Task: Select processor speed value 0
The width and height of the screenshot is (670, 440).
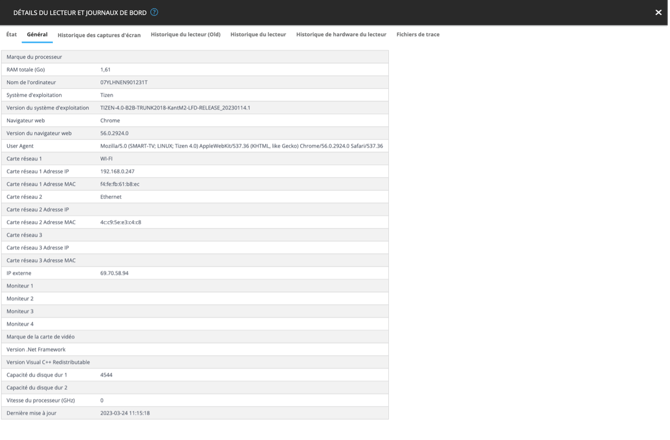Action: coord(102,400)
